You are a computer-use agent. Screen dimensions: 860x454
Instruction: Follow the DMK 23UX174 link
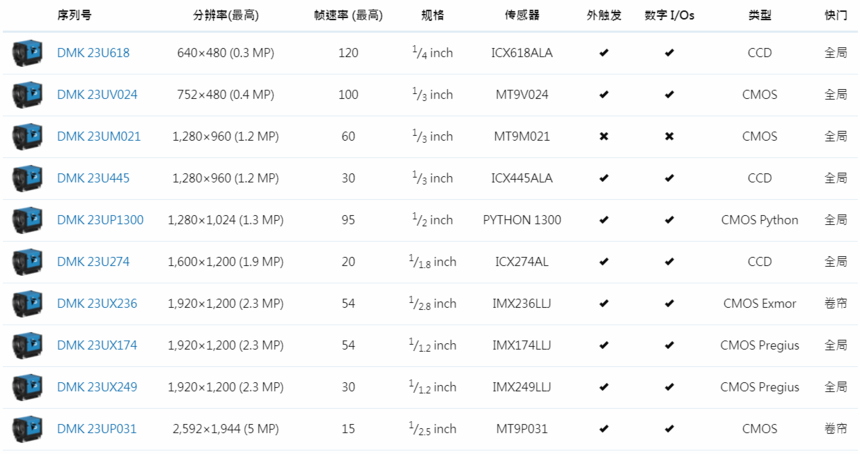pos(97,346)
